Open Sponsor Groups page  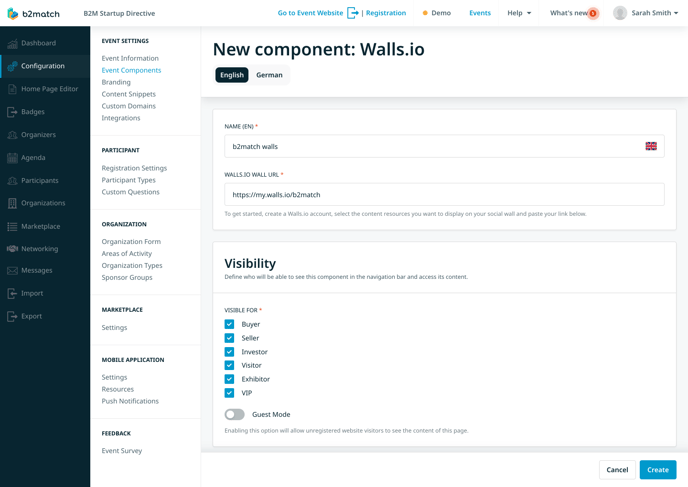click(127, 277)
